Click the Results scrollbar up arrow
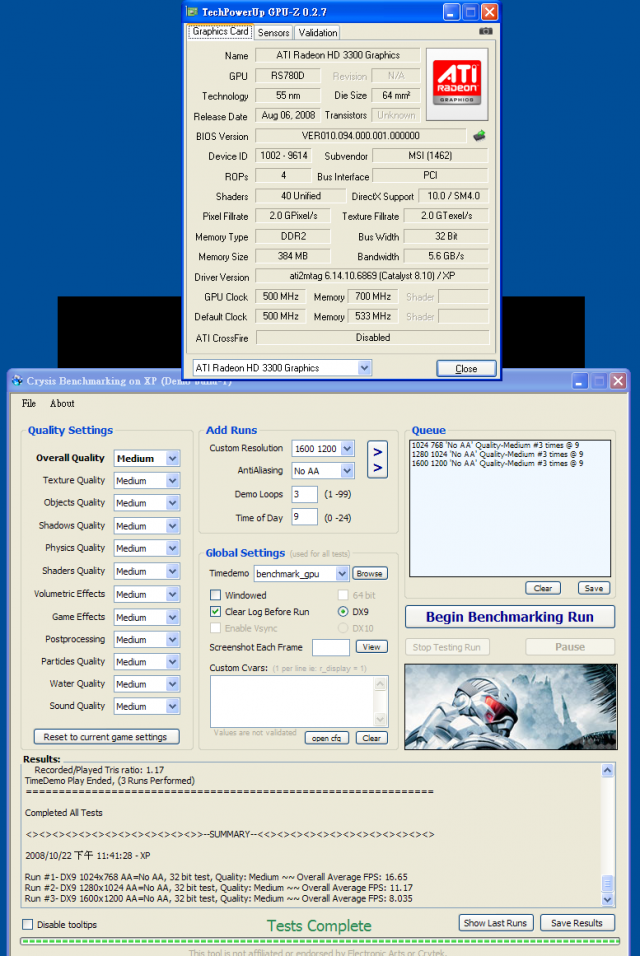 click(x=607, y=770)
